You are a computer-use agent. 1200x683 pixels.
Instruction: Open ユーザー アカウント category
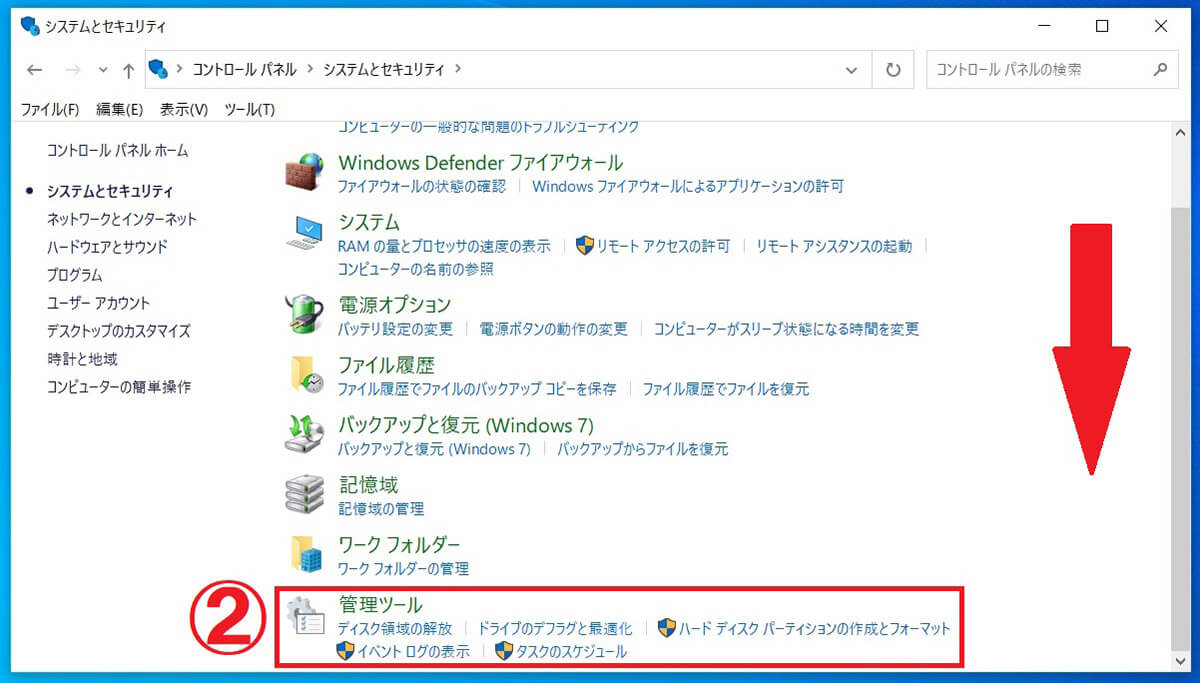[98, 302]
